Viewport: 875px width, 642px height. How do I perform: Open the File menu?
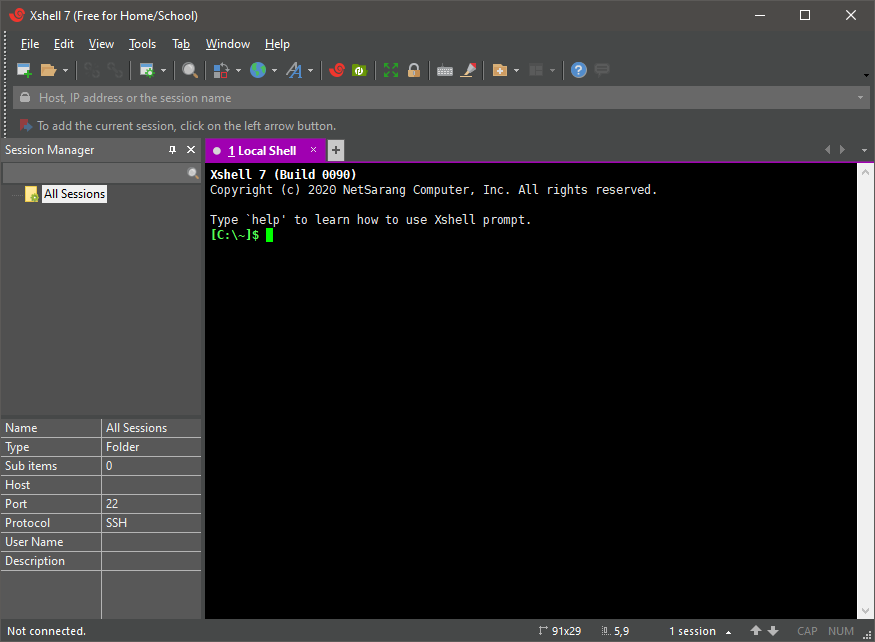point(30,44)
